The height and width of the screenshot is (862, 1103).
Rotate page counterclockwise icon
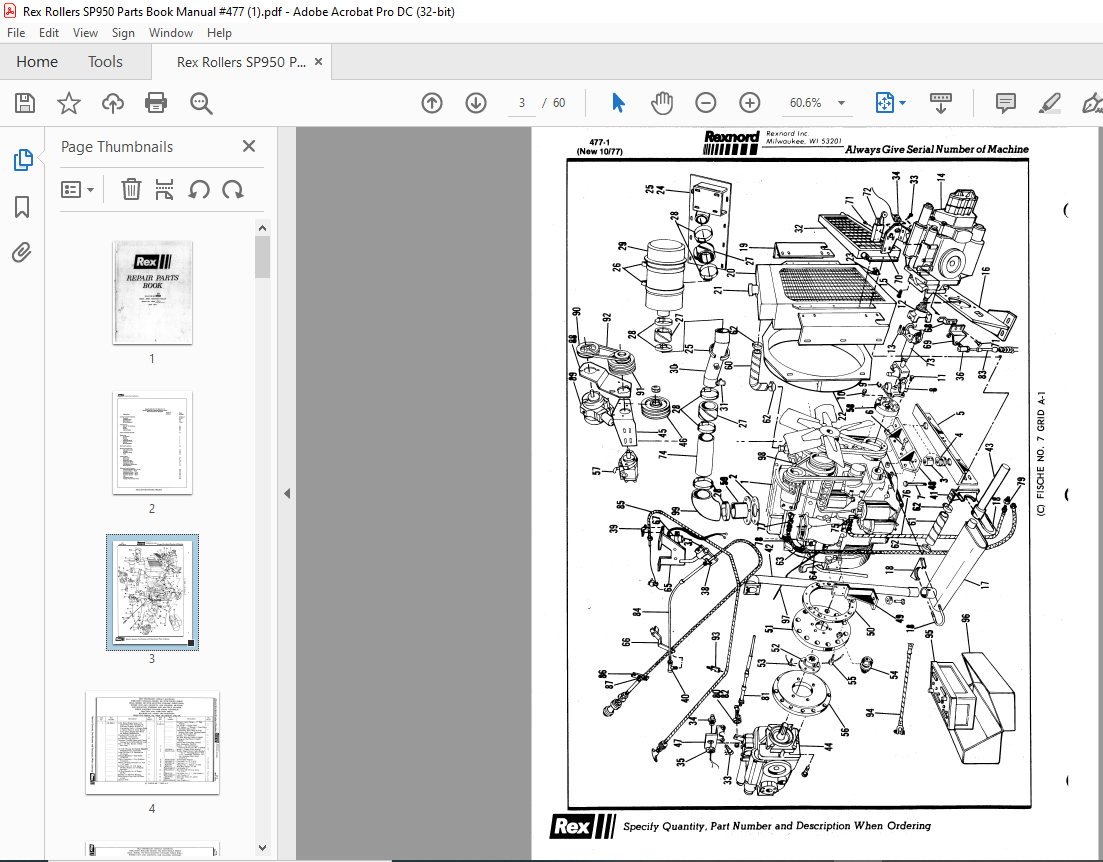(199, 189)
